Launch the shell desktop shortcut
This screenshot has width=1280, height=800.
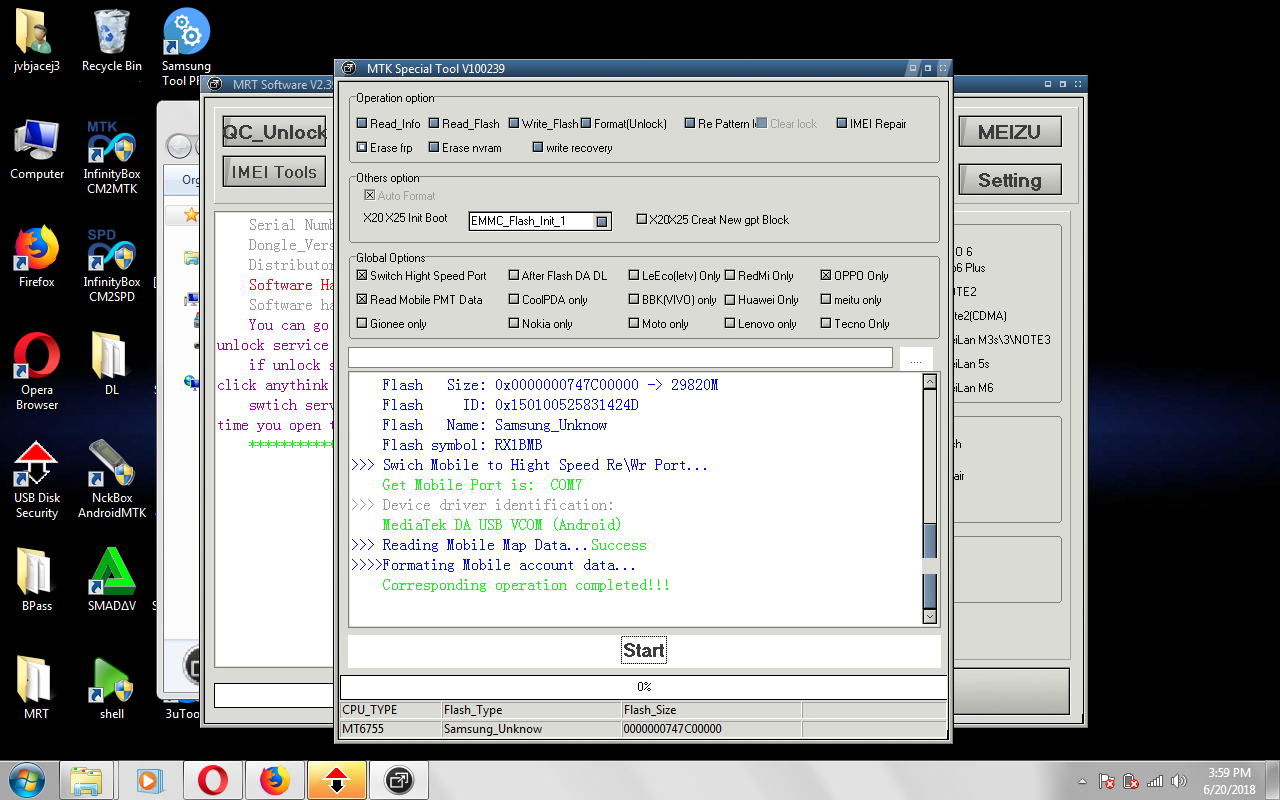point(112,688)
